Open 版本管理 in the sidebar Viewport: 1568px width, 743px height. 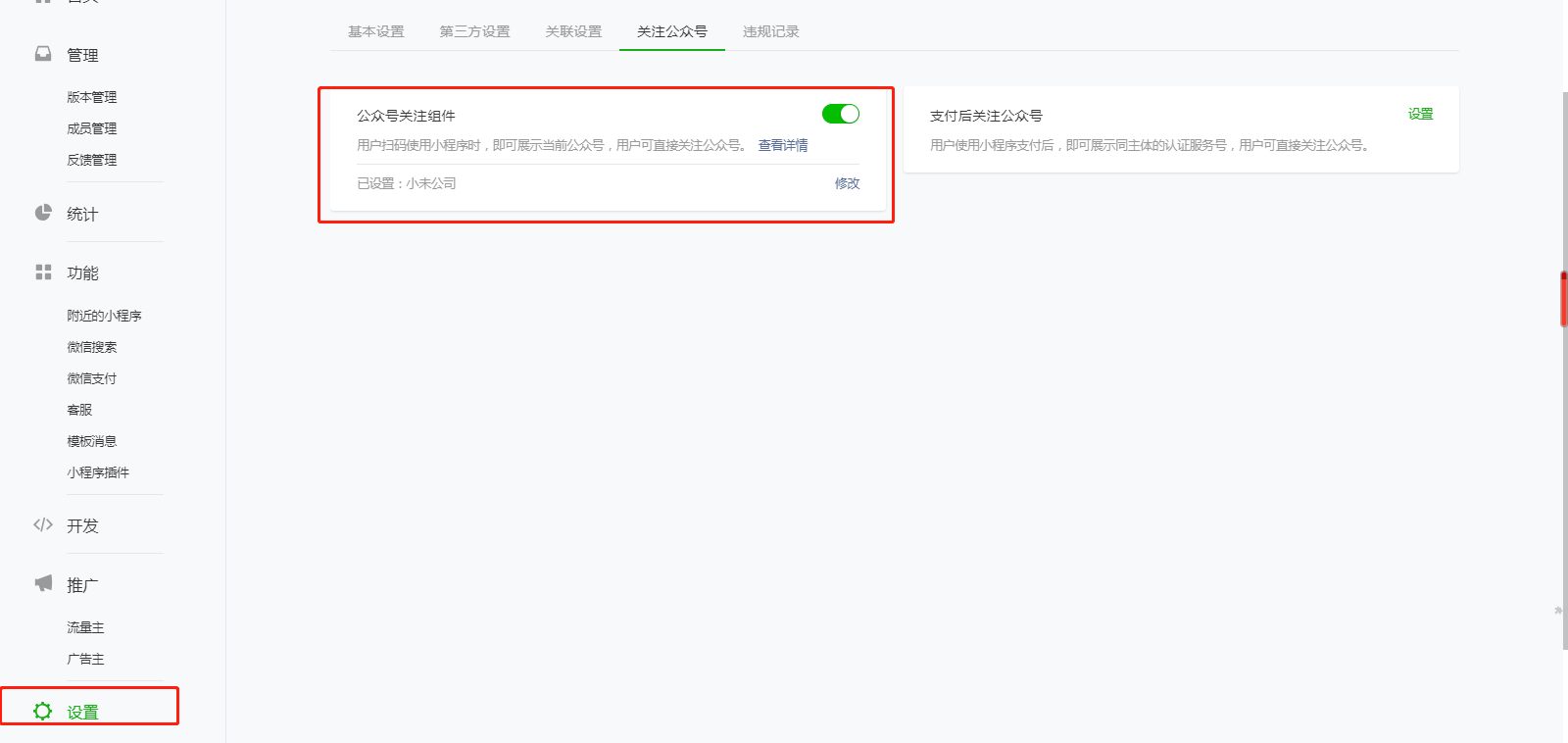coord(91,97)
